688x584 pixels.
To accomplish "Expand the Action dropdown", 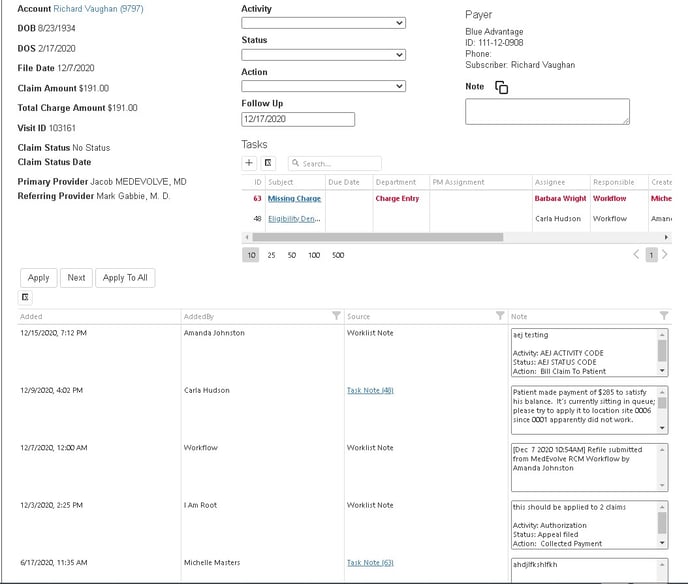I will [323, 87].
